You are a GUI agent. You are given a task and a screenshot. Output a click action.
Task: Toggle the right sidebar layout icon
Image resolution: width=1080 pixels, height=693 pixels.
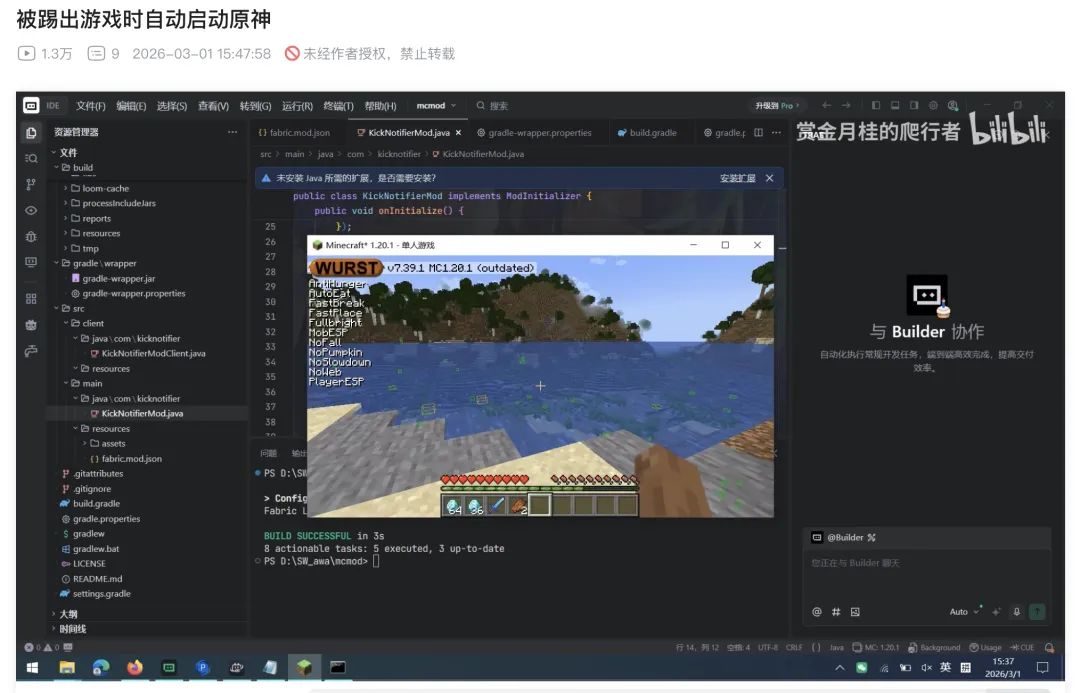click(x=914, y=105)
